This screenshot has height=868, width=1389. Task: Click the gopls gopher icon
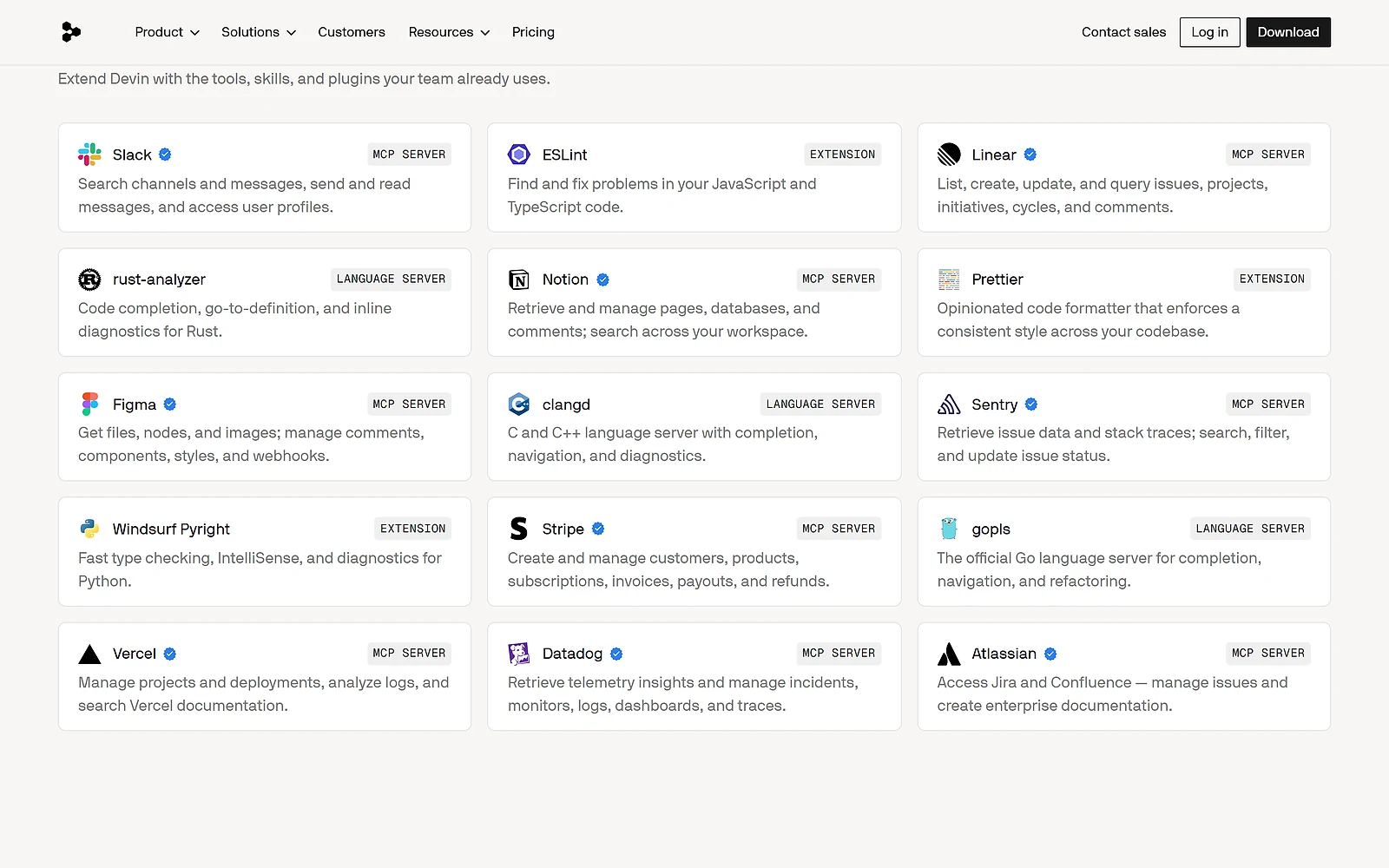point(949,529)
